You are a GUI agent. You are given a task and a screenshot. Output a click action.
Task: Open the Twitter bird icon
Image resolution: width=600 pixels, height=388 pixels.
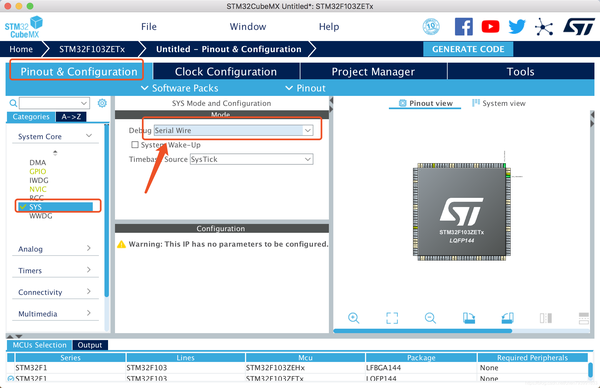517,27
